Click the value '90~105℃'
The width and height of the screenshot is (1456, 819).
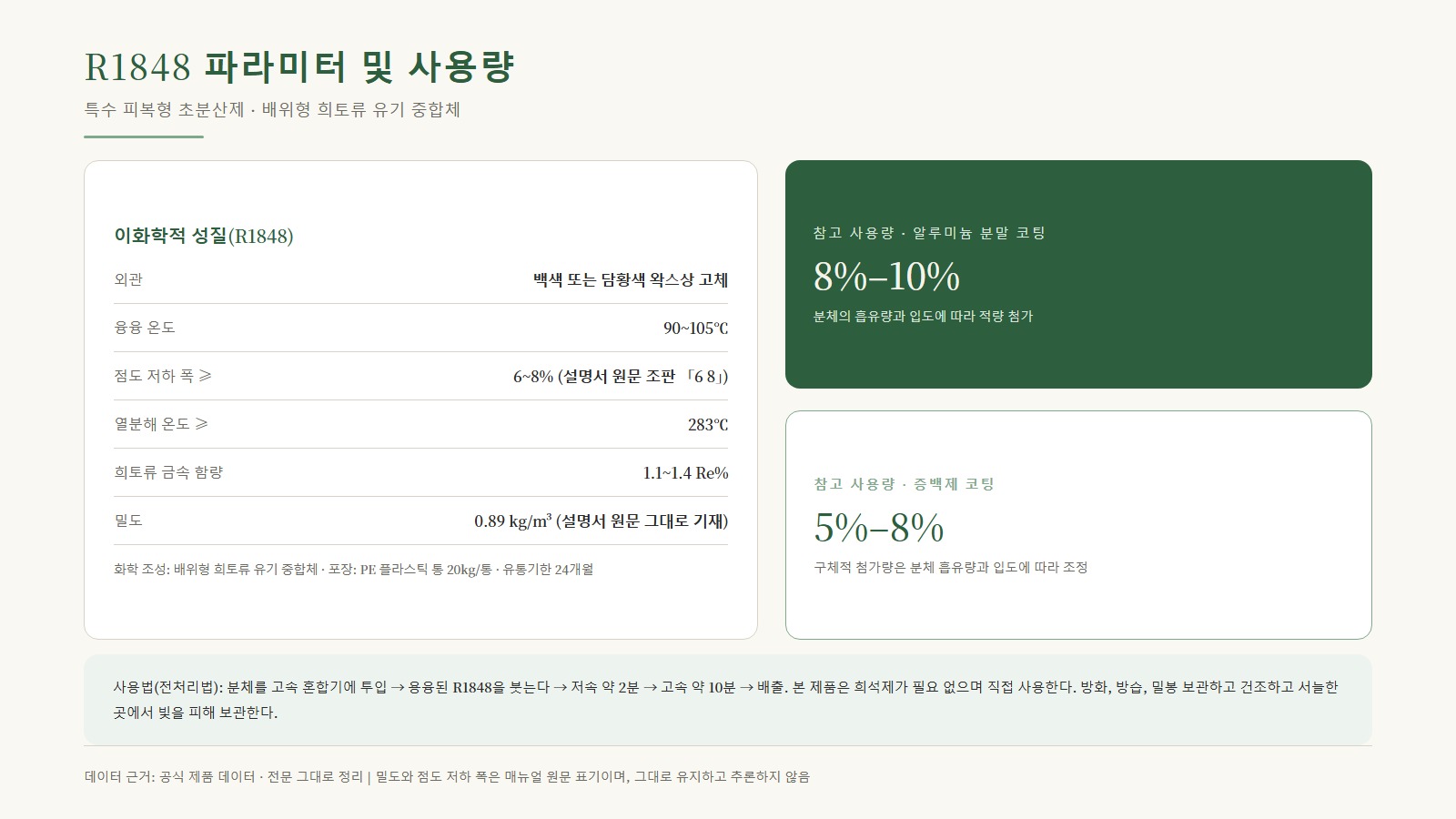coord(696,329)
